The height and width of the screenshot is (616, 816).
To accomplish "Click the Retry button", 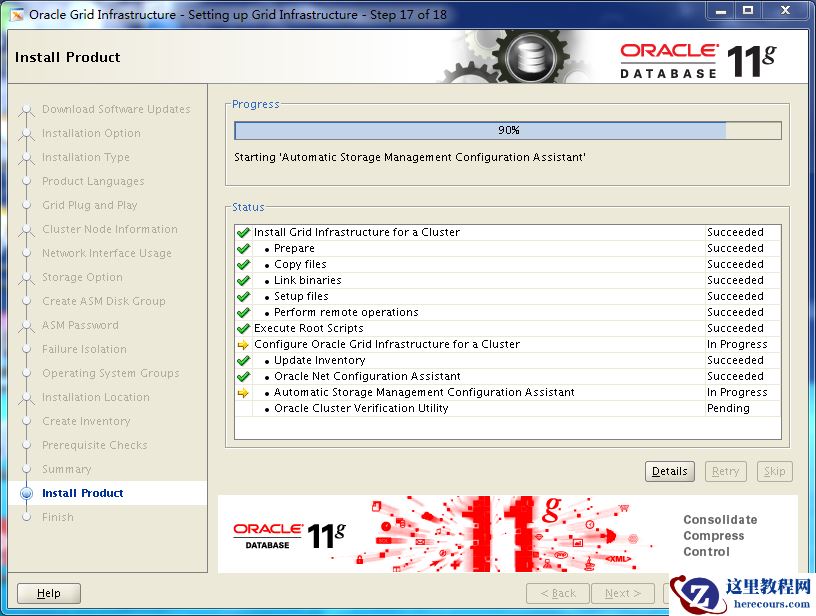I will (x=725, y=471).
